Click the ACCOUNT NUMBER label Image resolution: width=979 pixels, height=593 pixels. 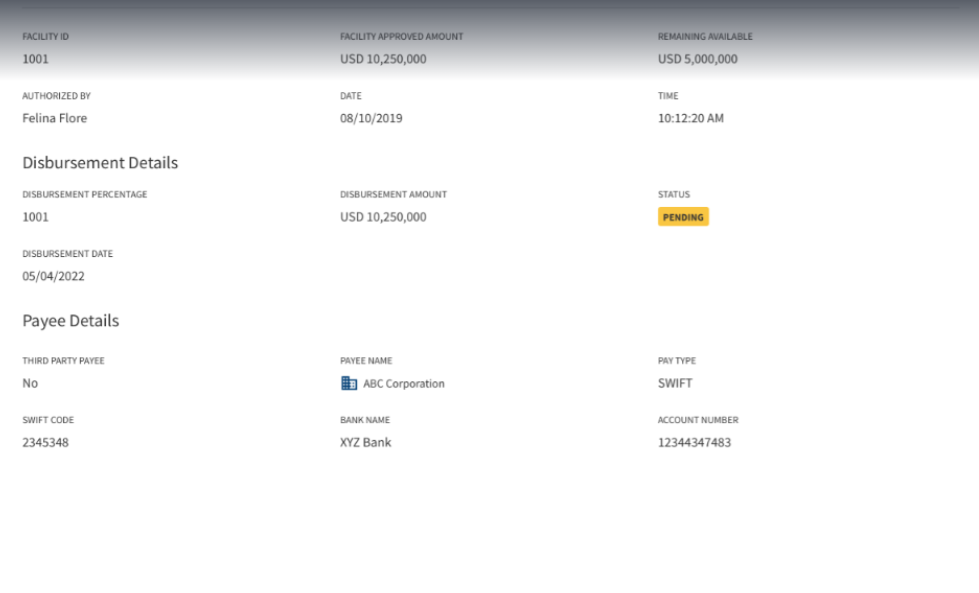click(x=698, y=419)
